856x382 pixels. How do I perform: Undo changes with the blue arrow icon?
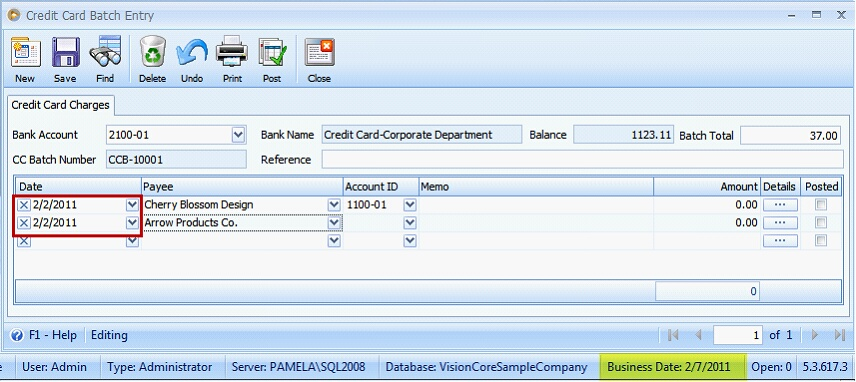[192, 53]
